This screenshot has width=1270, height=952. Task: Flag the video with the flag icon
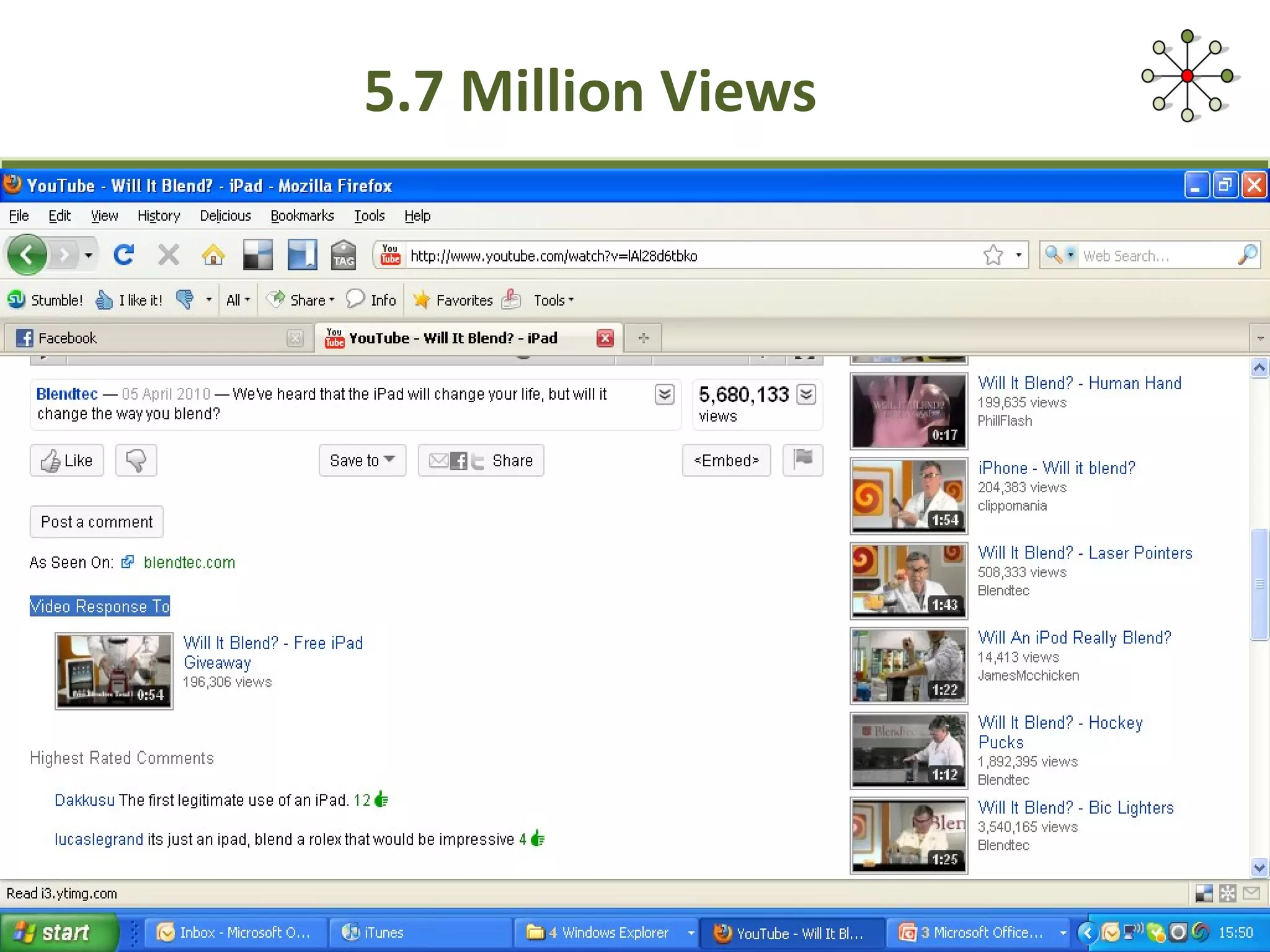(803, 459)
